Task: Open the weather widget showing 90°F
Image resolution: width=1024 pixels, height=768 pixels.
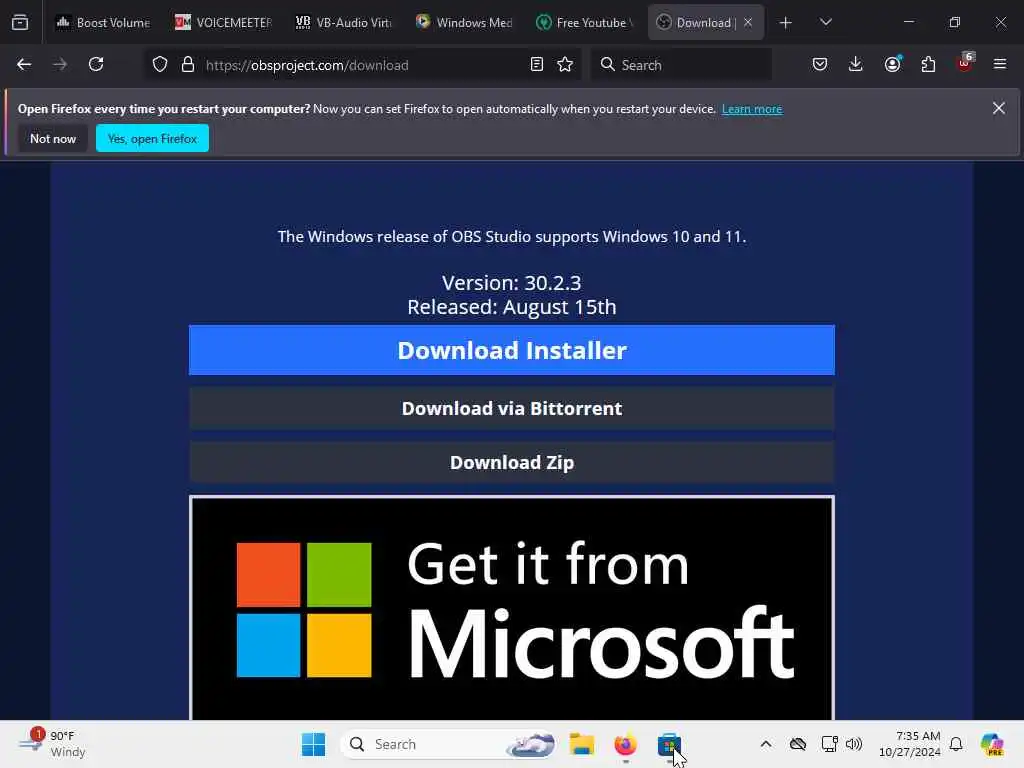Action: [x=54, y=744]
